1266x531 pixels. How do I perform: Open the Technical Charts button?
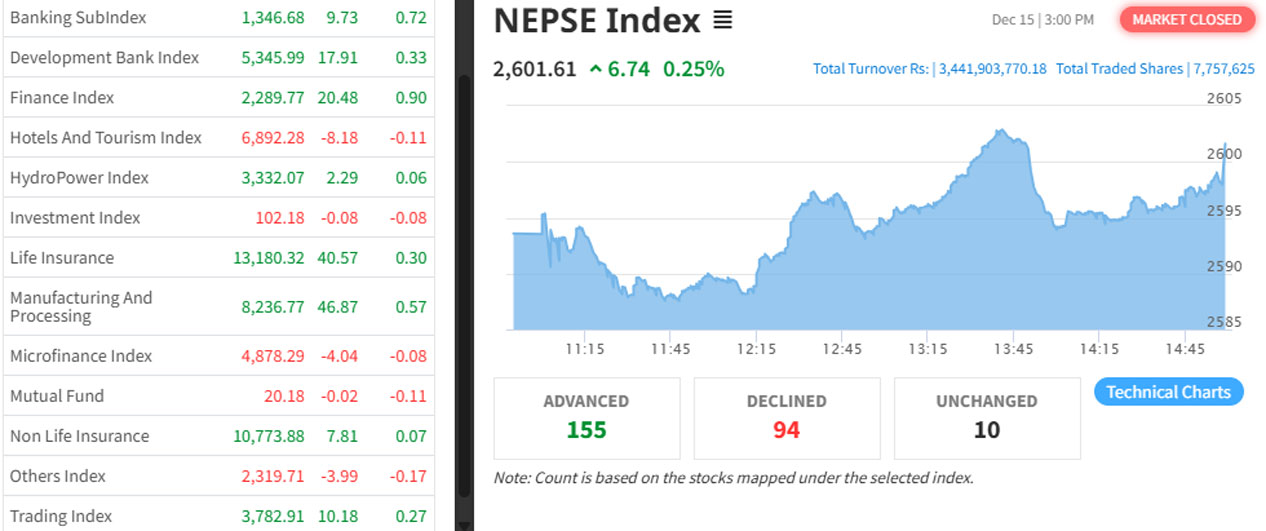(x=1168, y=392)
